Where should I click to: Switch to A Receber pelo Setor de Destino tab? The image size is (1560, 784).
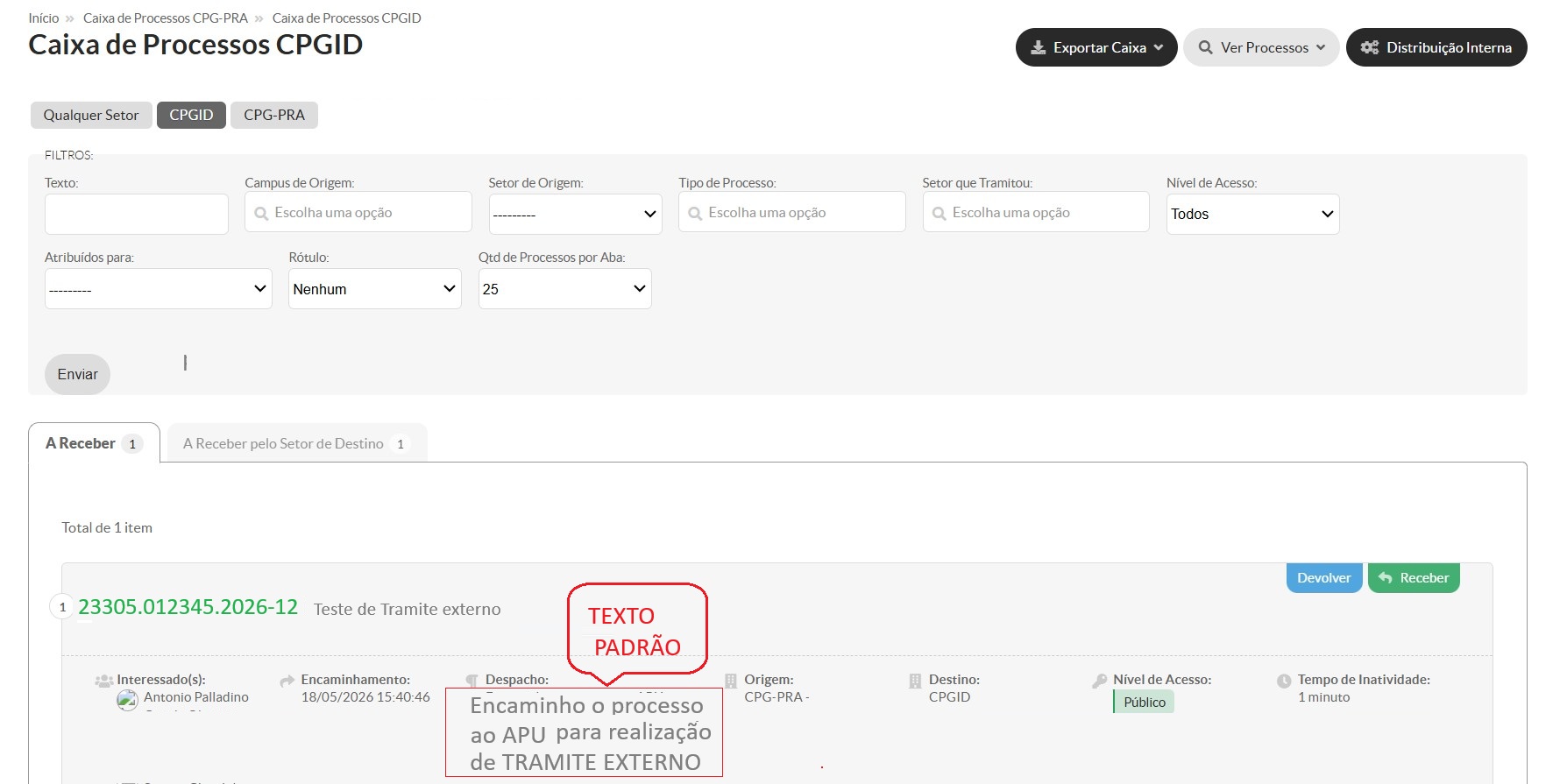pyautogui.click(x=296, y=443)
